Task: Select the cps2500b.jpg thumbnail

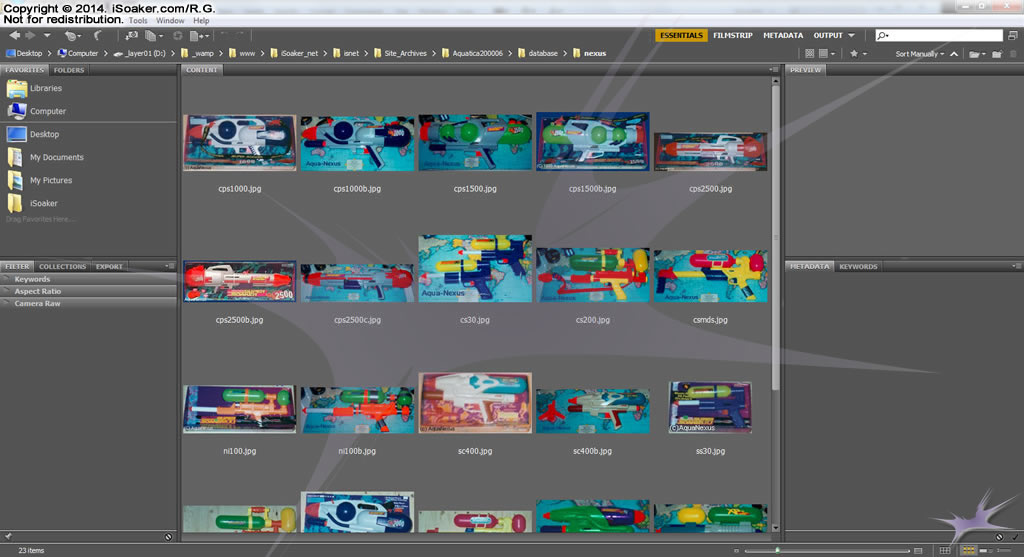Action: click(240, 281)
